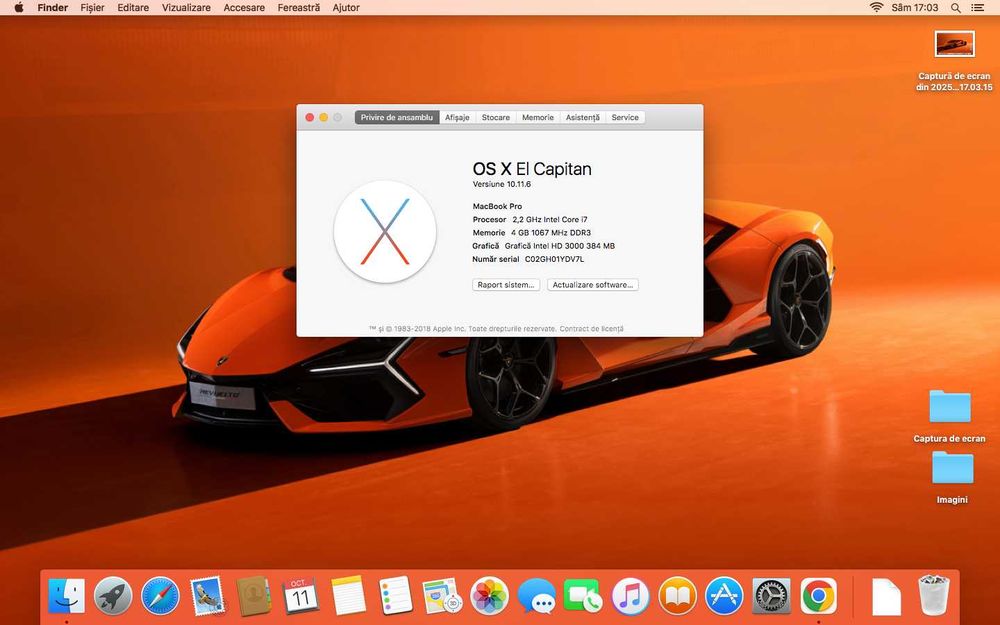Open Notification Center list icon

click(977, 8)
